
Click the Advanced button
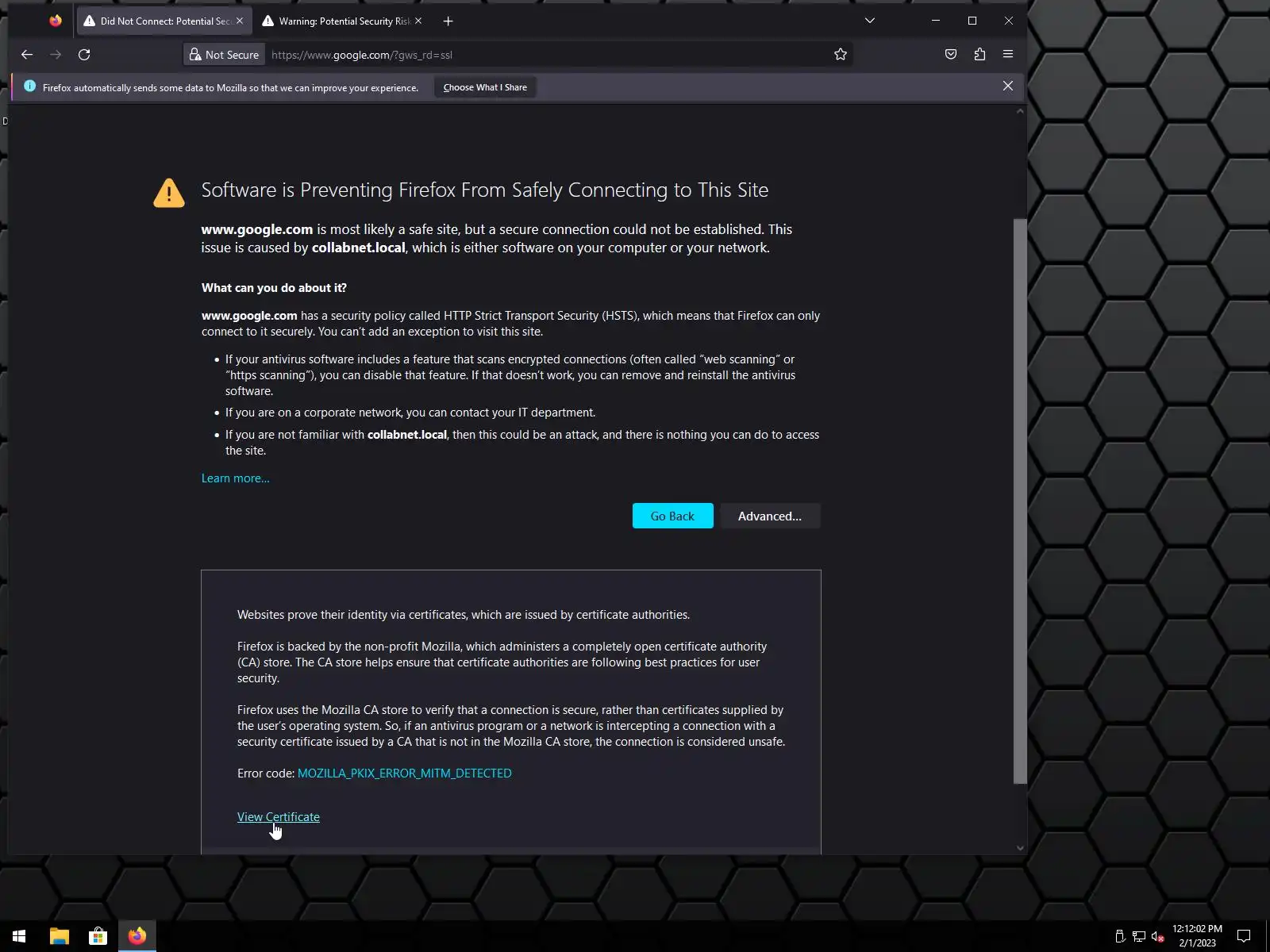pyautogui.click(x=770, y=516)
